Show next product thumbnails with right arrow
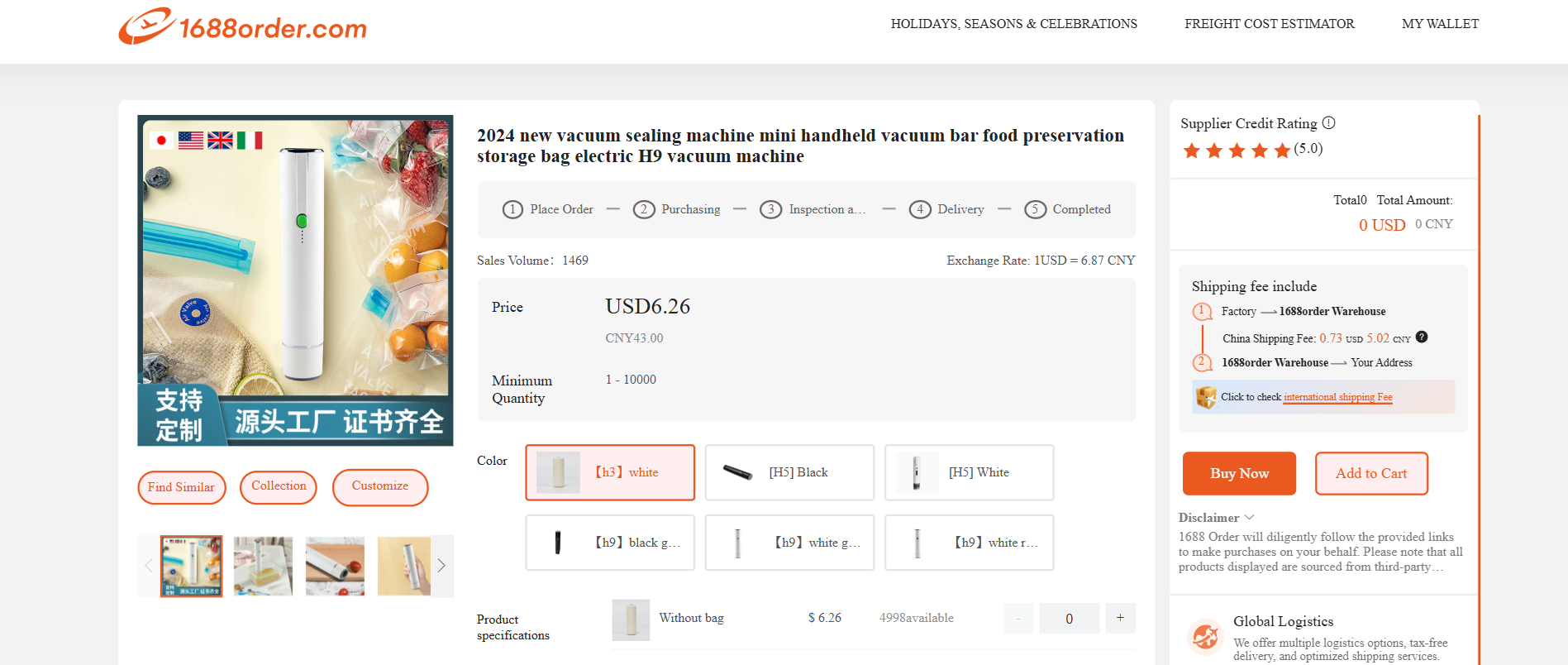 441,566
